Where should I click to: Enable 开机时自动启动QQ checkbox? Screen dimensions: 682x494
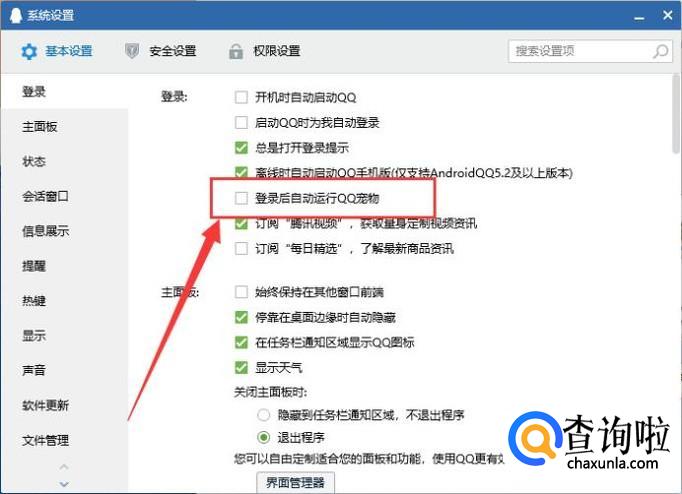click(x=241, y=97)
